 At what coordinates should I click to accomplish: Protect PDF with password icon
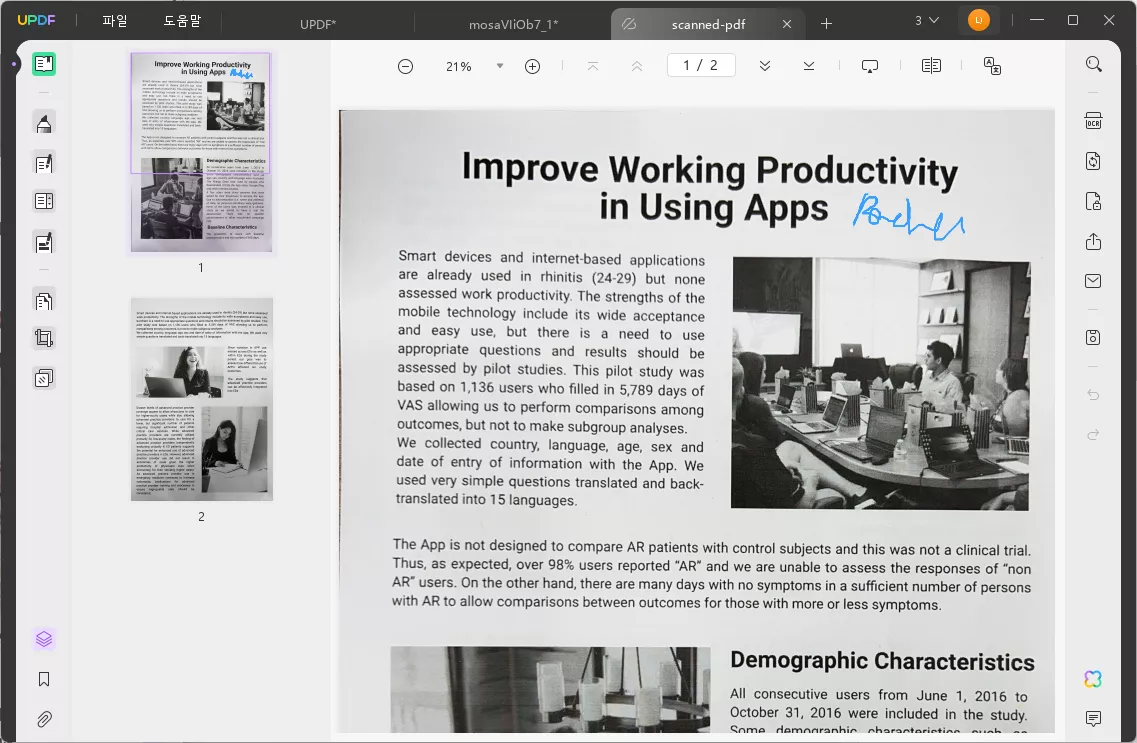pyautogui.click(x=1093, y=201)
